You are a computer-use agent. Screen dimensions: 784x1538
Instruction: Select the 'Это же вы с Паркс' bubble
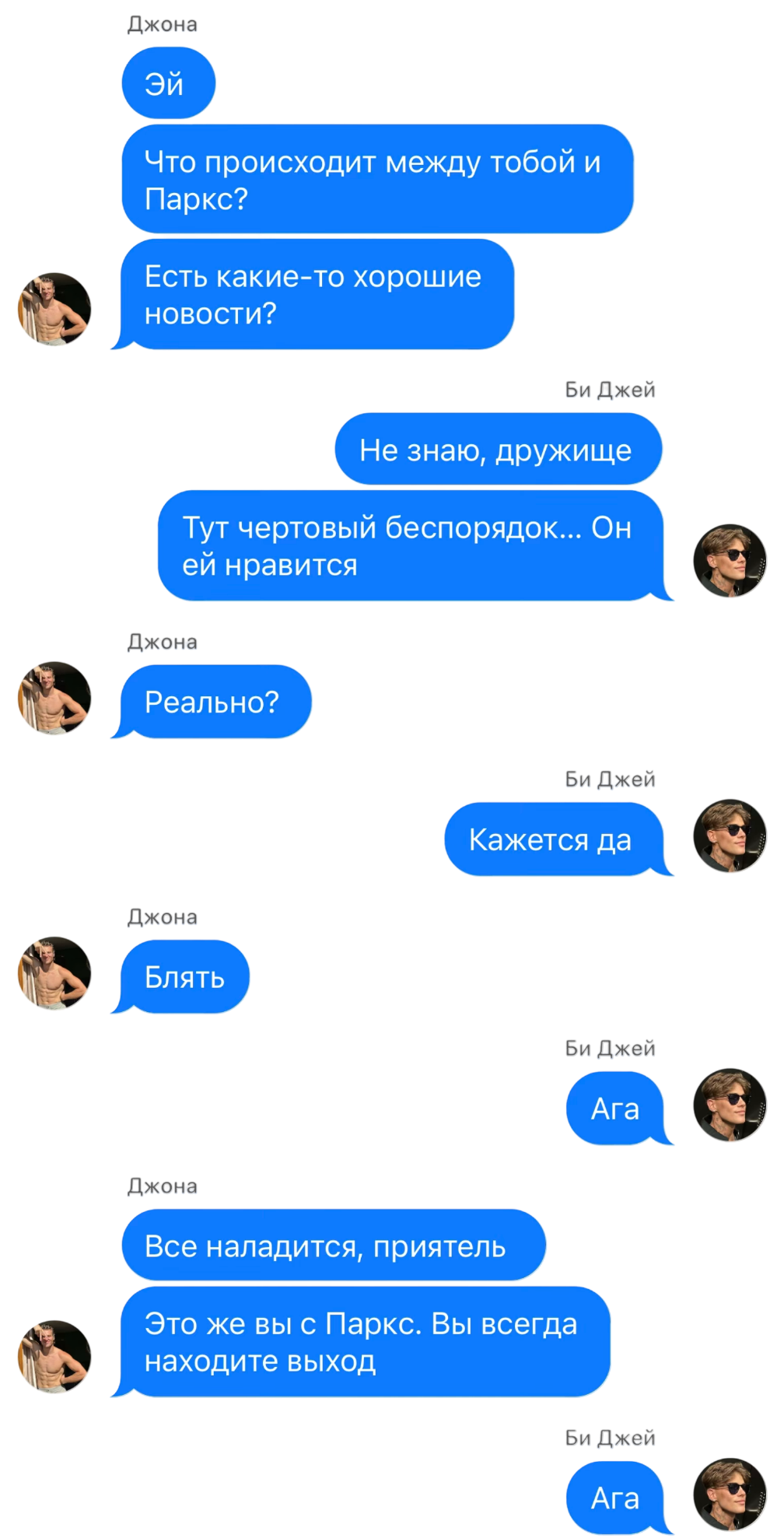coord(361,1342)
